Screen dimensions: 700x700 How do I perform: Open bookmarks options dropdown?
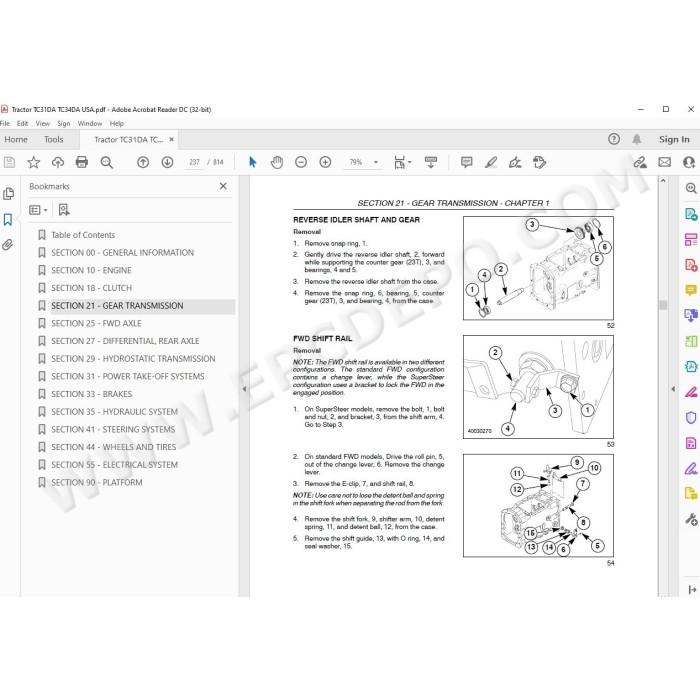click(38, 210)
